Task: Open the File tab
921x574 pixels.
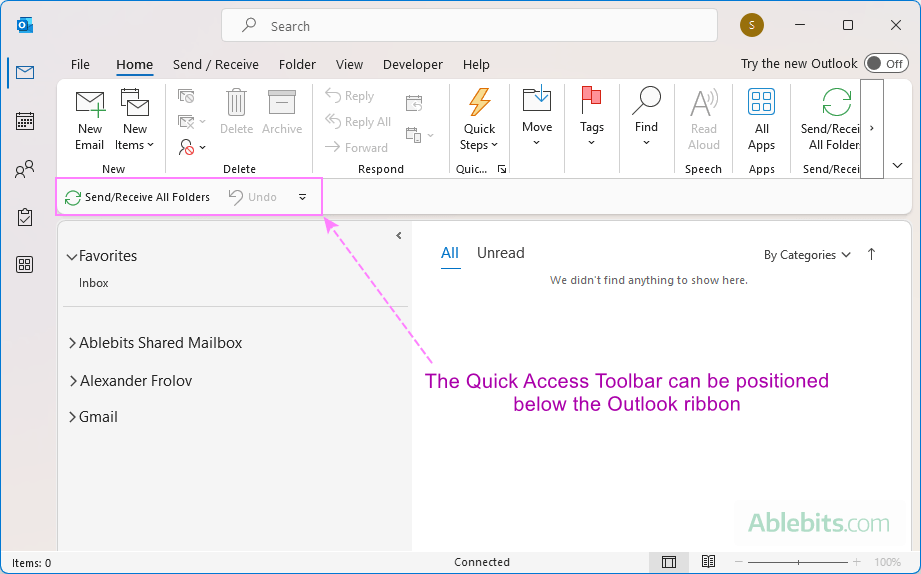Action: pyautogui.click(x=80, y=65)
